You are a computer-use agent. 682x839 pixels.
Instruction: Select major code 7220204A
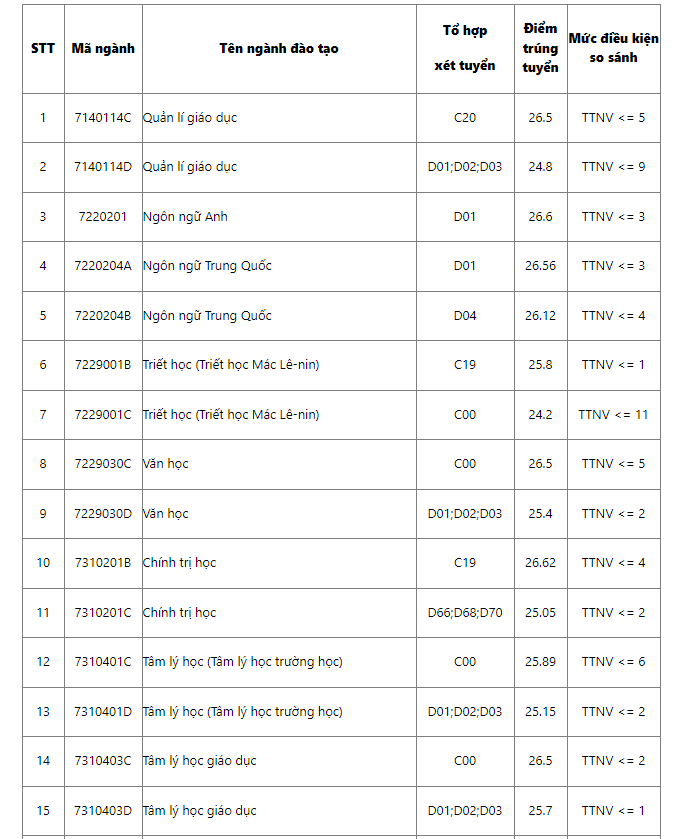click(103, 266)
